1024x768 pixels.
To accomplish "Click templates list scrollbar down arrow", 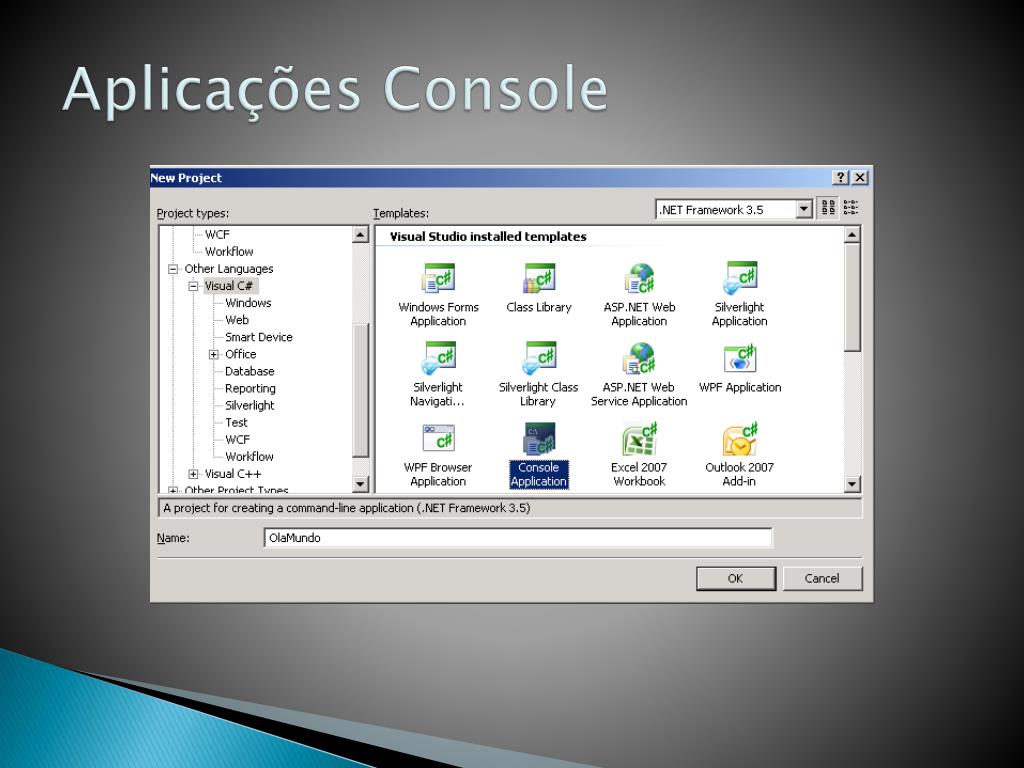I will [852, 484].
